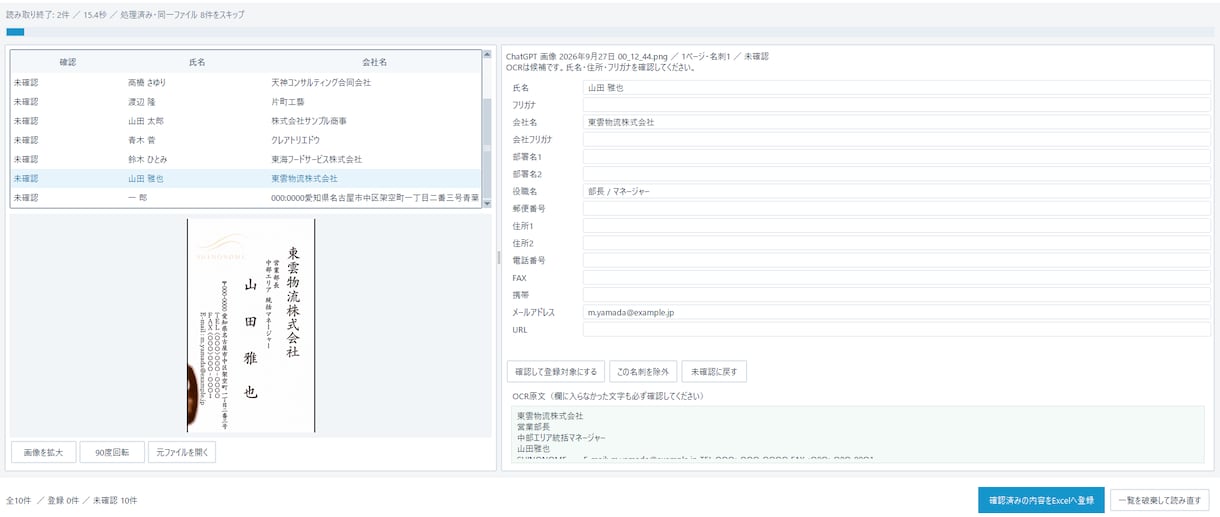Register confirmed data with 確認済みの内容をExcelへ登録
Screen dimensions: 1220x517
pos(1041,500)
